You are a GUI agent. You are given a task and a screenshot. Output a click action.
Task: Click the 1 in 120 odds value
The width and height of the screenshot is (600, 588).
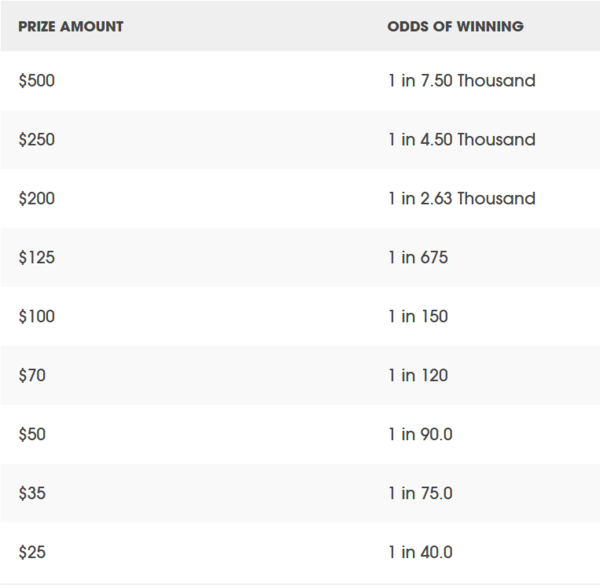[x=418, y=376]
